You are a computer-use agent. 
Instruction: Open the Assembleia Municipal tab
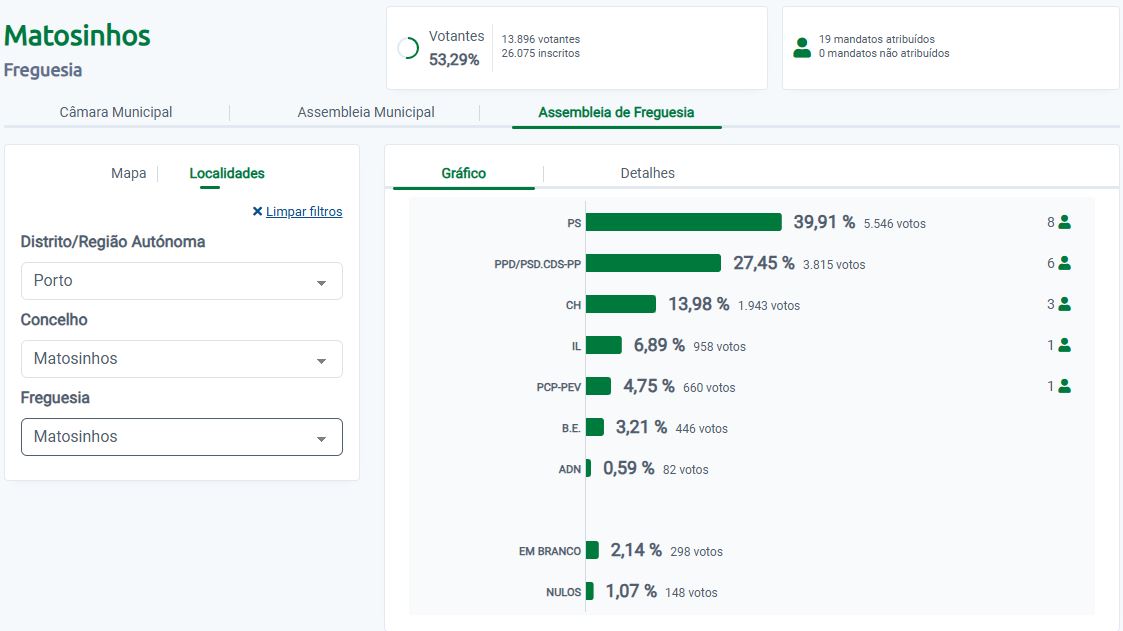[x=366, y=113]
